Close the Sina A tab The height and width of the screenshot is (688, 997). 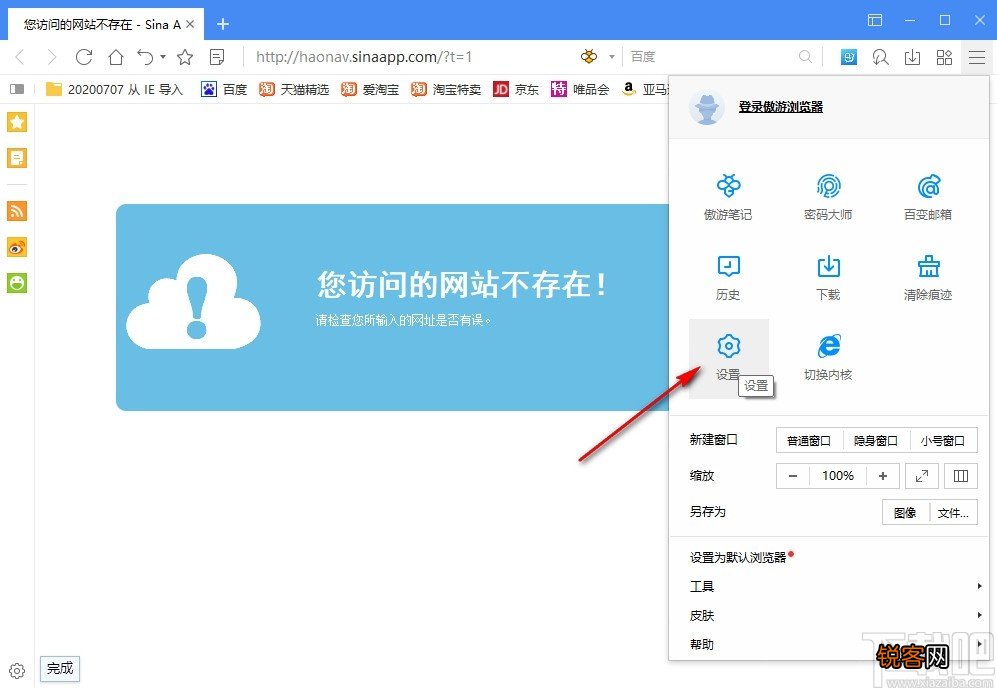coord(189,24)
